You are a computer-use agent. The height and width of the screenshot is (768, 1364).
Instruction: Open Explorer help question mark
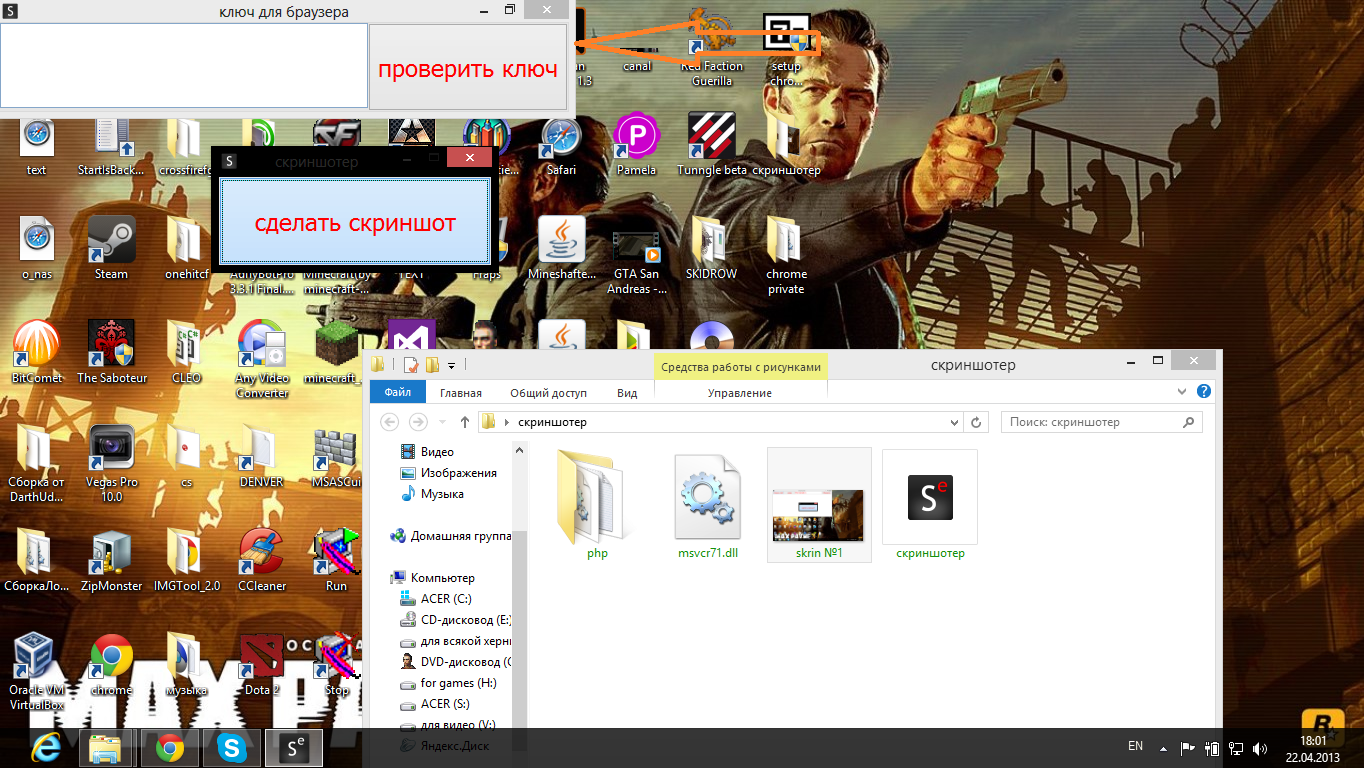tap(1204, 391)
